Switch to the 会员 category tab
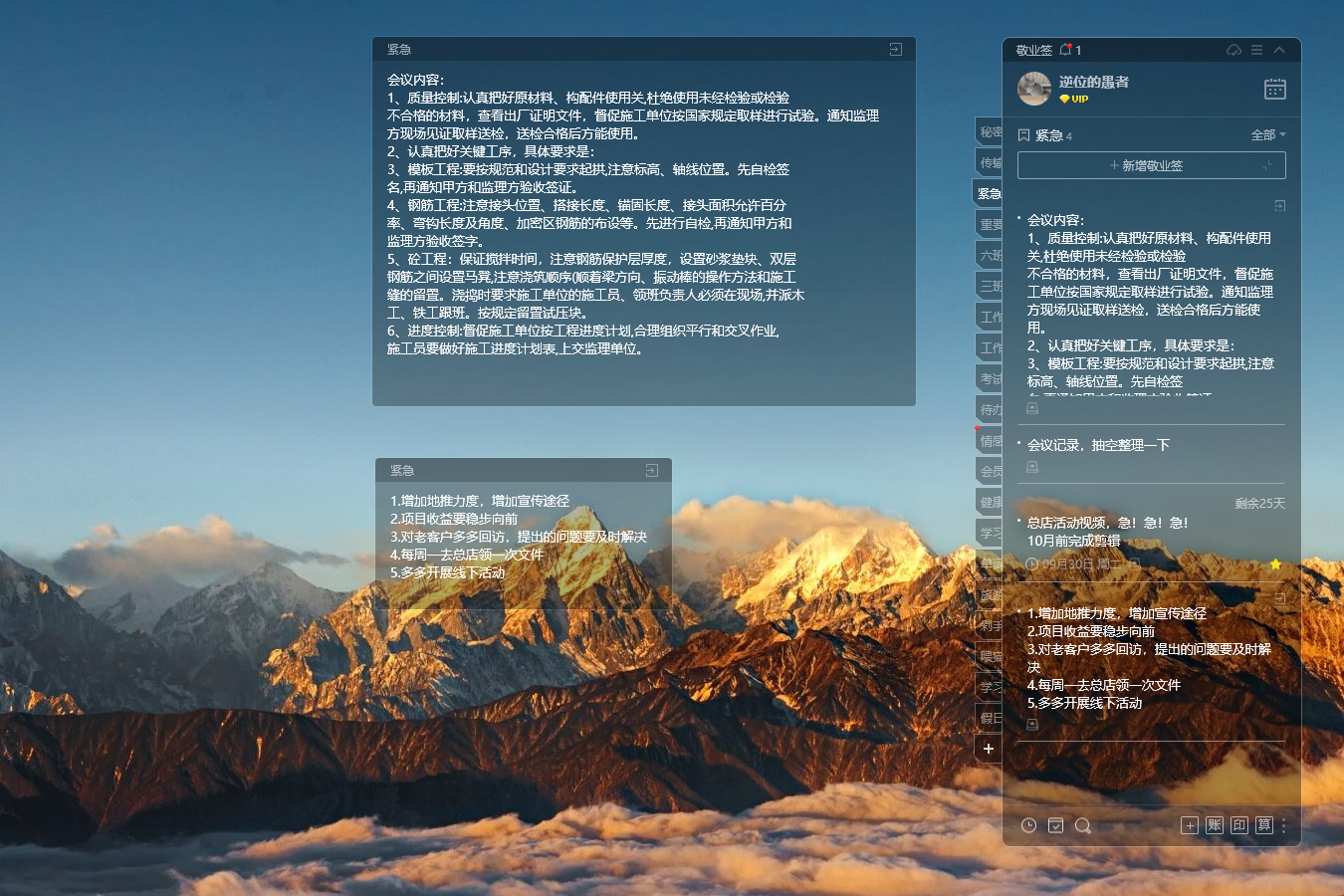Viewport: 1344px width, 896px height. point(989,471)
